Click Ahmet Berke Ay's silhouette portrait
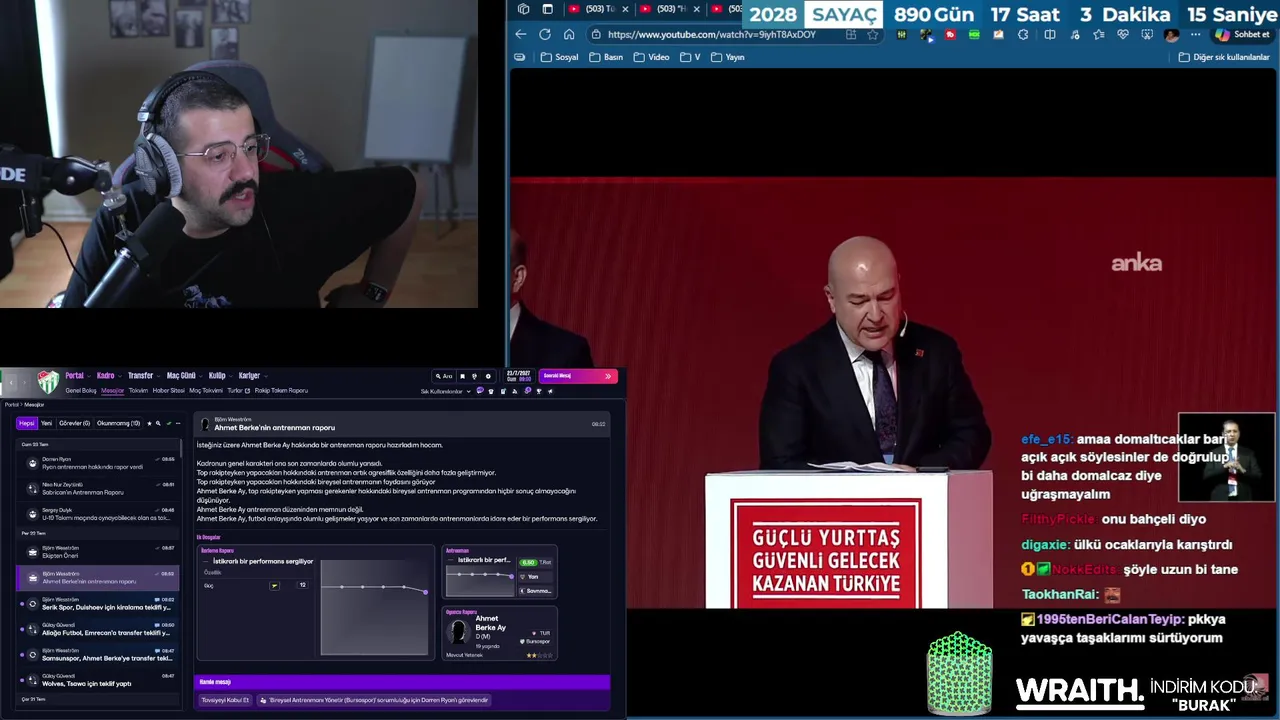Image resolution: width=1280 pixels, height=720 pixels. pos(459,632)
